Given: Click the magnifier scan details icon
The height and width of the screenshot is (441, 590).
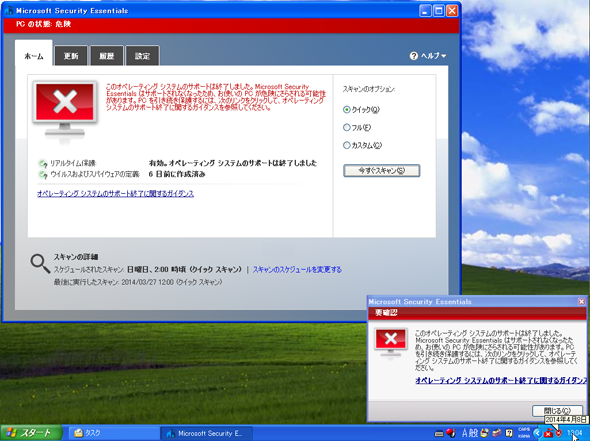Looking at the screenshot, I should pyautogui.click(x=40, y=263).
